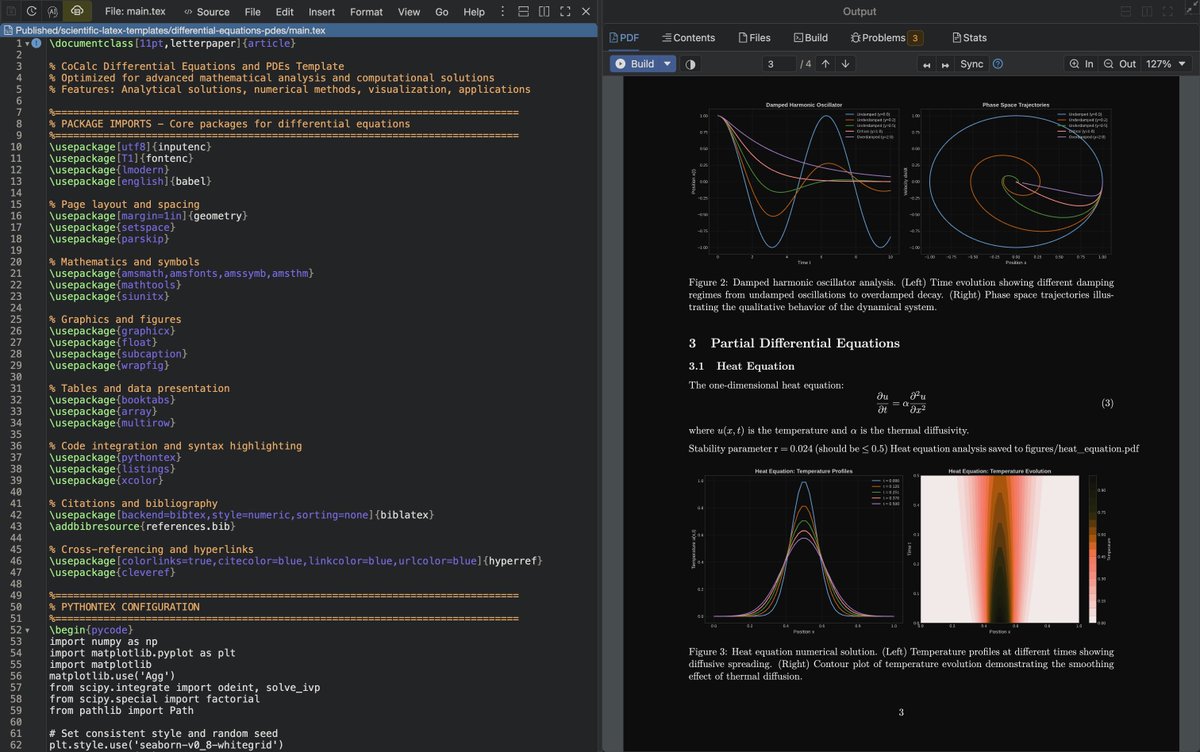
Task: Enter fullscreen using the expand icon
Action: [564, 11]
